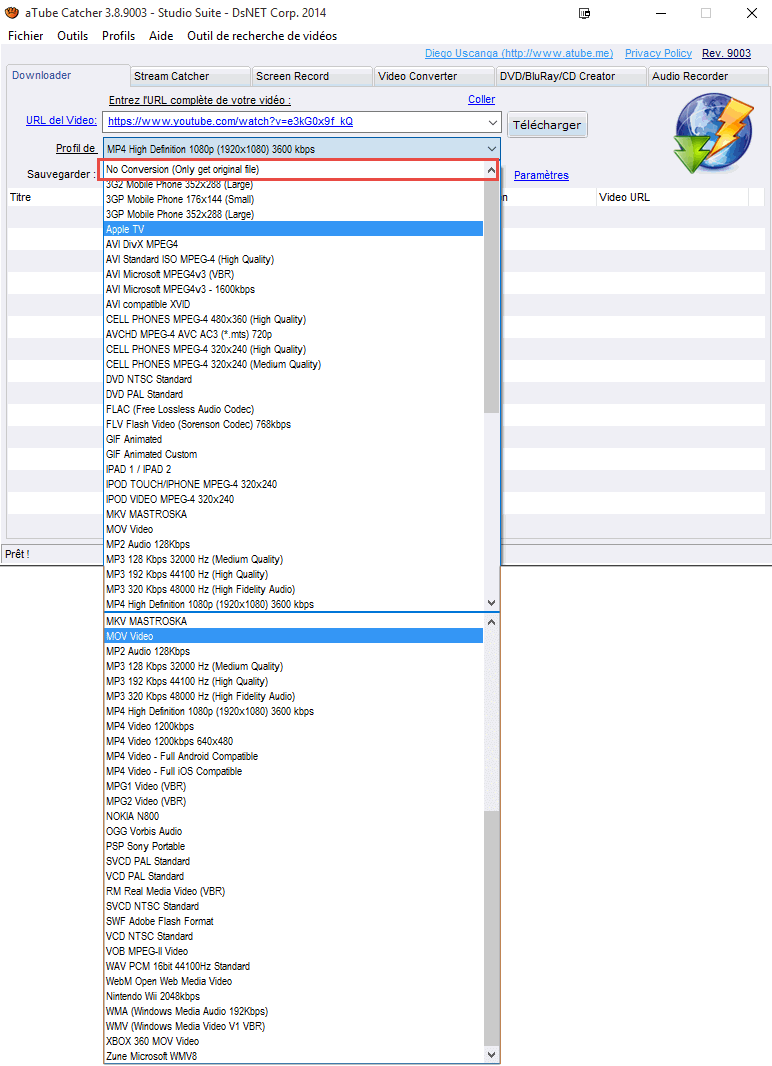772x1066 pixels.
Task: Select MP4 Video - Full Android Compatible
Action: (294, 756)
